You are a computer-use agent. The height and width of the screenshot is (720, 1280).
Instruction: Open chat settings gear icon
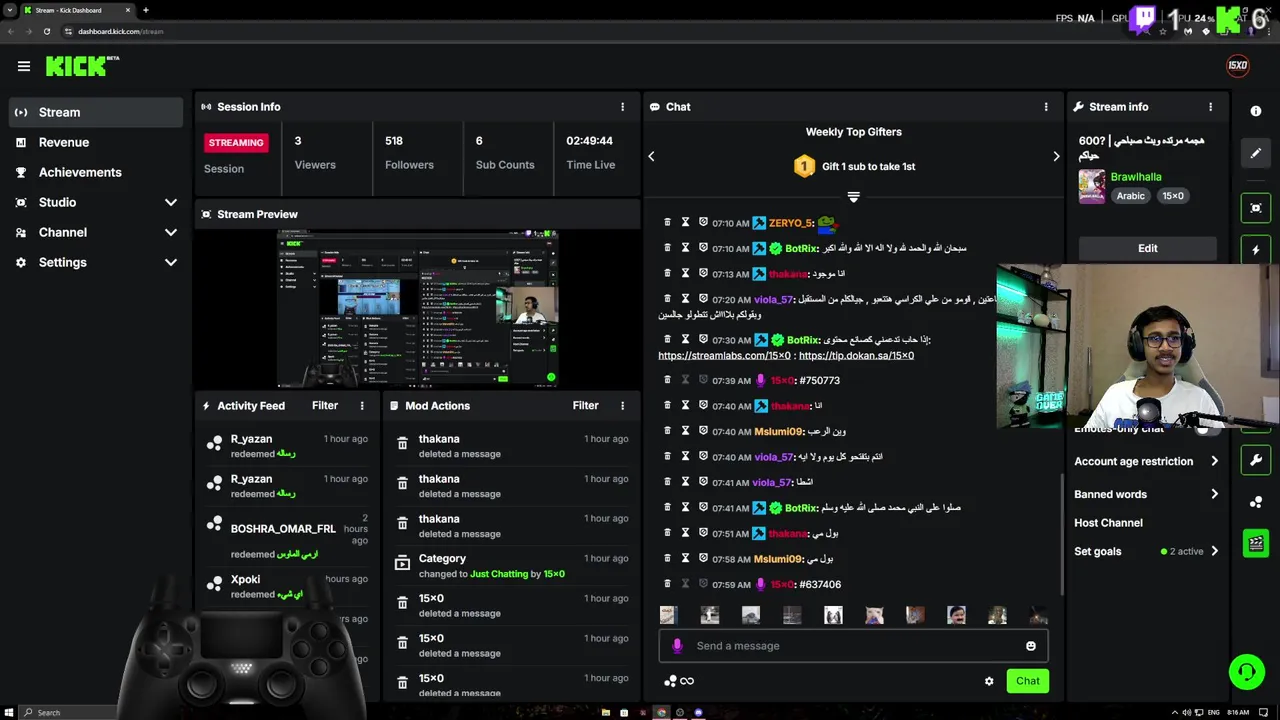[x=989, y=681]
